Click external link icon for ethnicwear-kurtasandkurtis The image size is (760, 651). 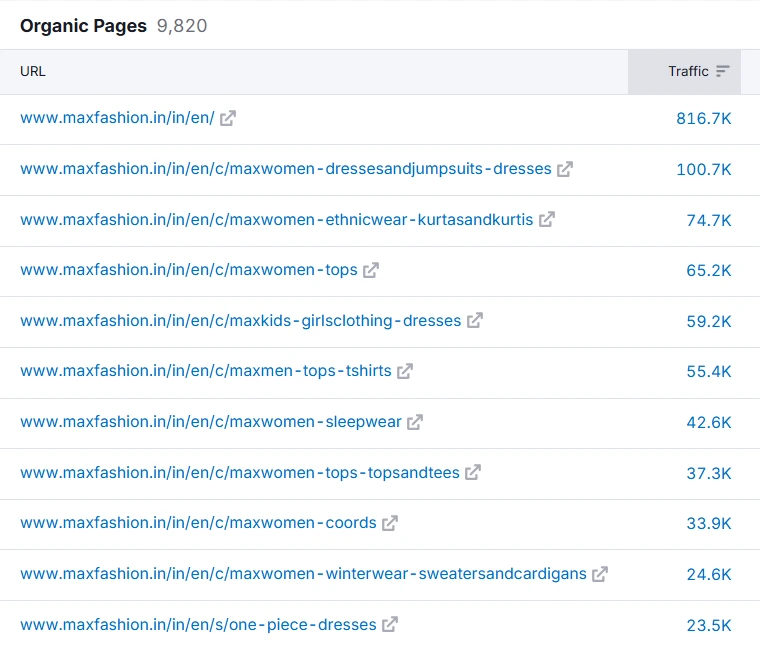pos(547,219)
